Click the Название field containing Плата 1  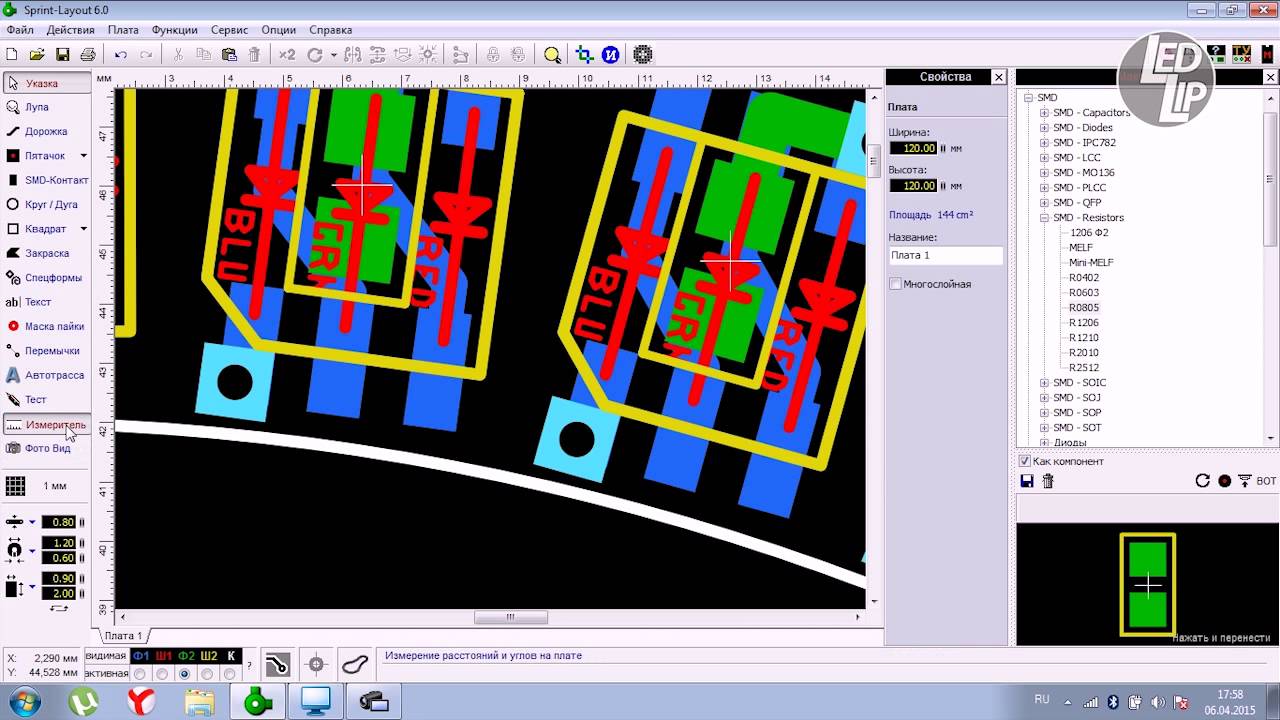pos(945,256)
